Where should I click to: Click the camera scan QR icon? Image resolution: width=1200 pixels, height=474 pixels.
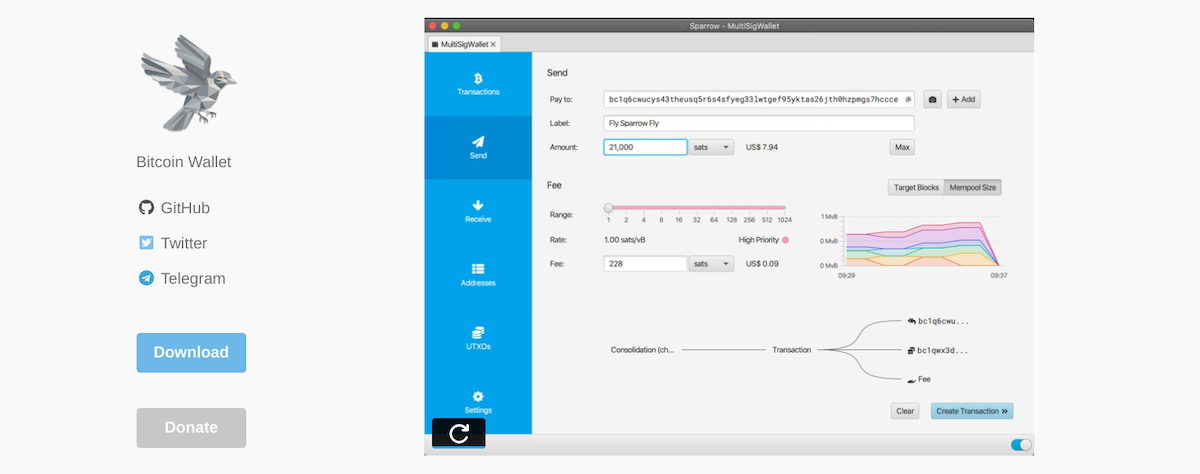click(932, 99)
